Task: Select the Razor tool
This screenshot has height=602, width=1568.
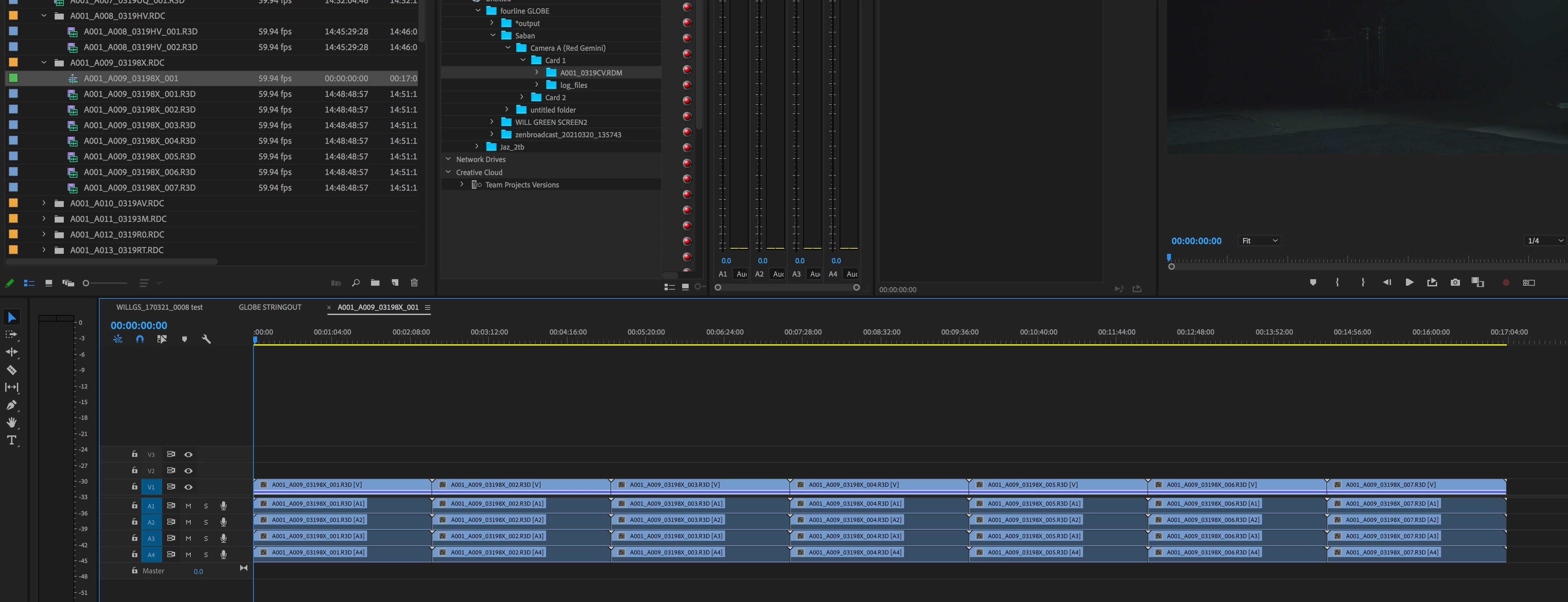Action: (12, 369)
